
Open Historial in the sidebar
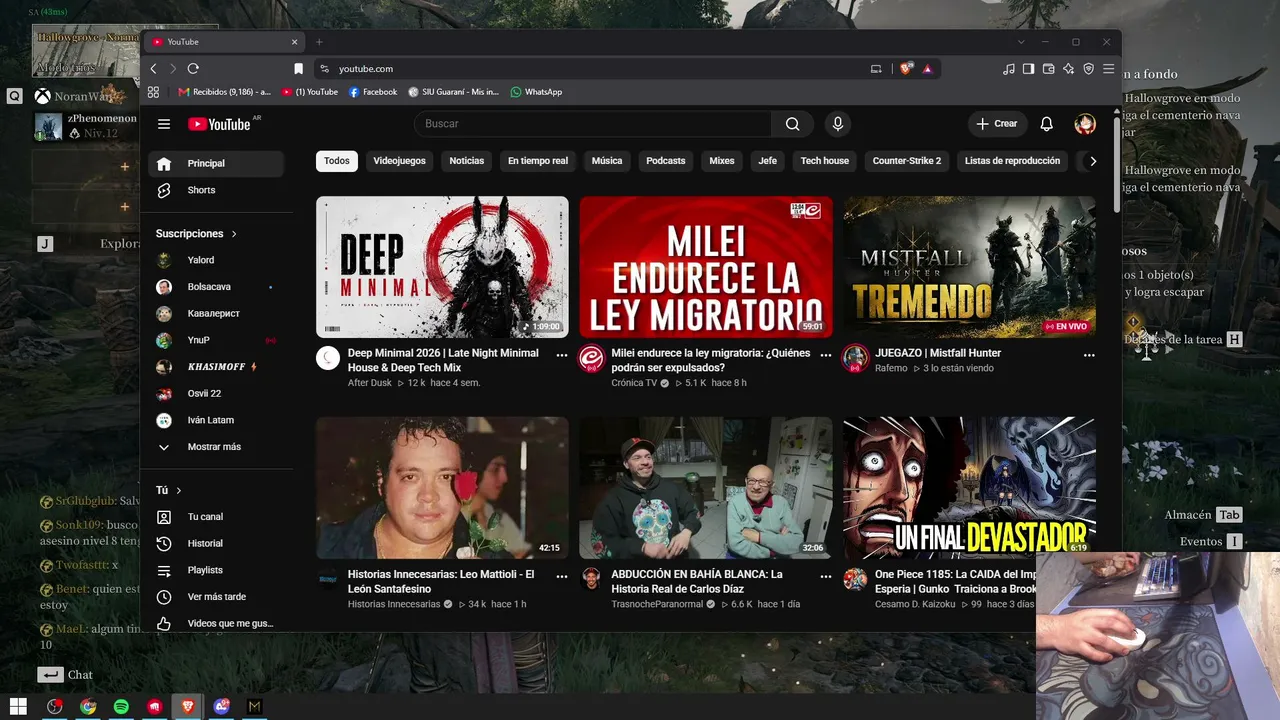tap(215, 543)
